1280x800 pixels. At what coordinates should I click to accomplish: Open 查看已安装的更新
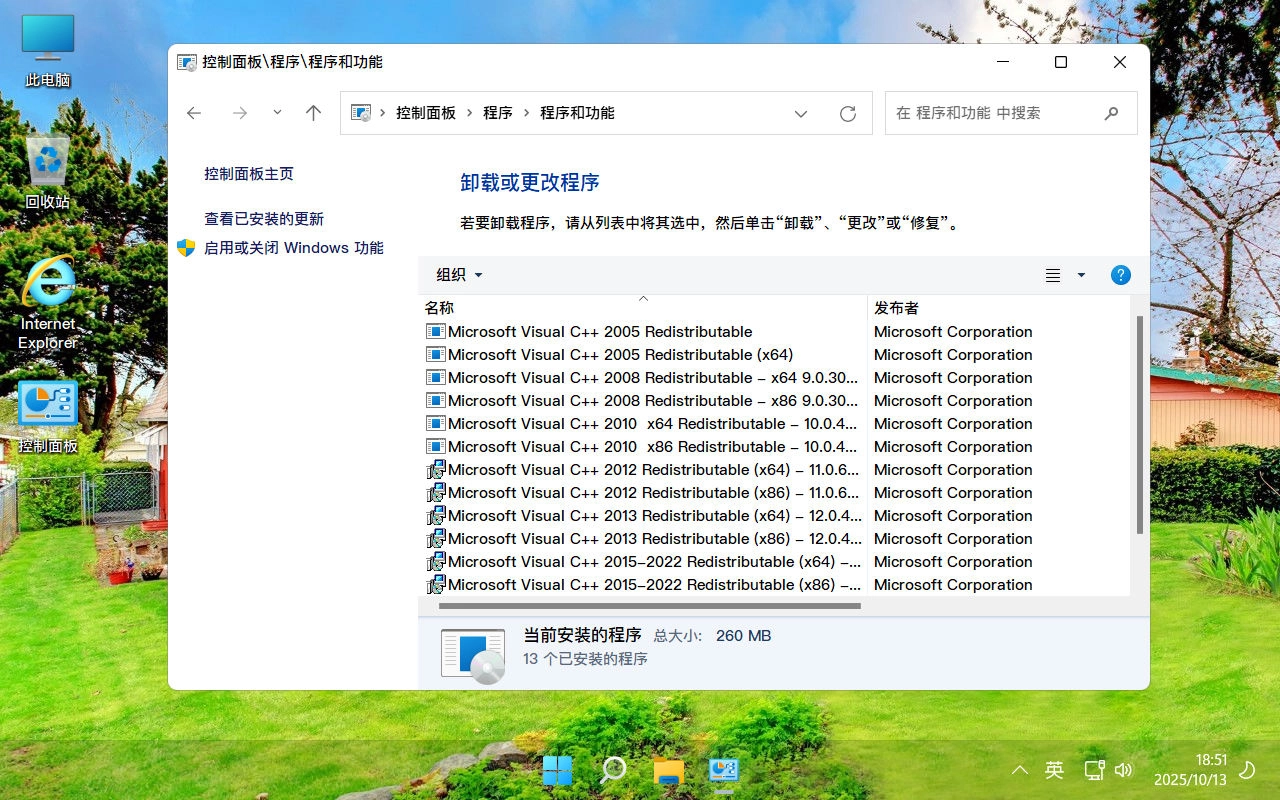pyautogui.click(x=263, y=218)
